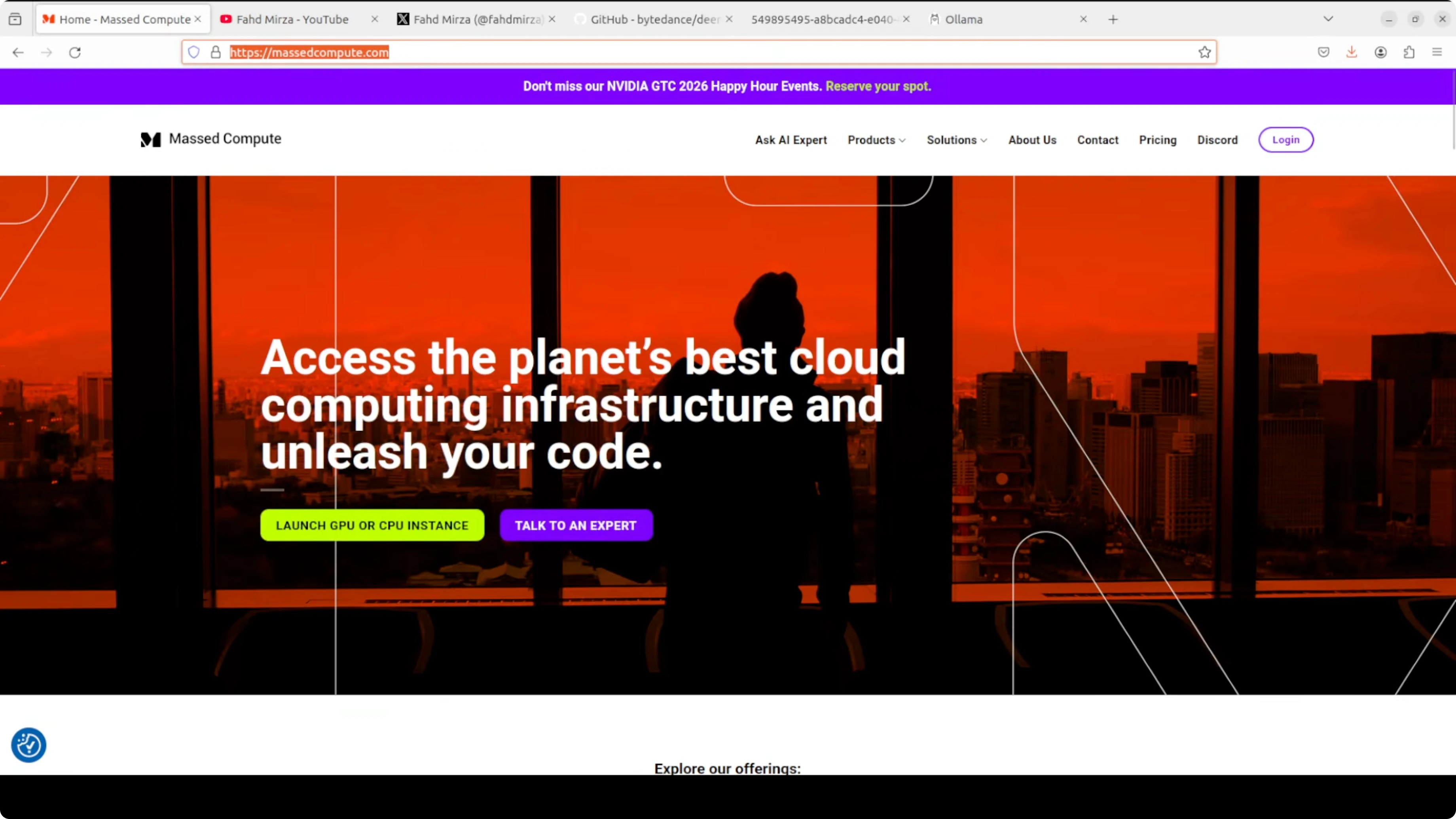1456x819 pixels.
Task: Open the list all tabs chevron
Action: [x=1328, y=19]
